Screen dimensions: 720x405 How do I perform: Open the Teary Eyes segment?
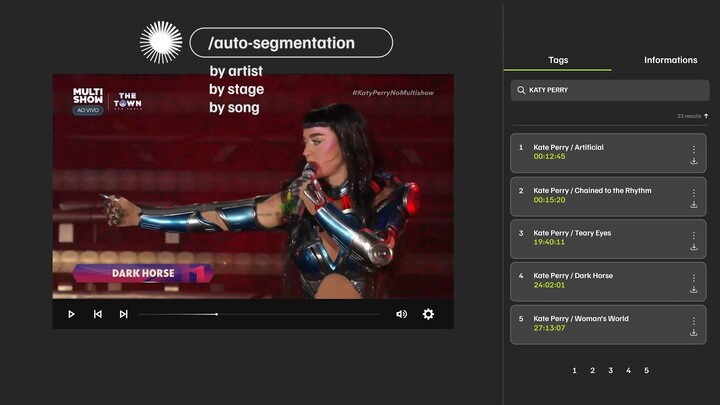[608, 239]
